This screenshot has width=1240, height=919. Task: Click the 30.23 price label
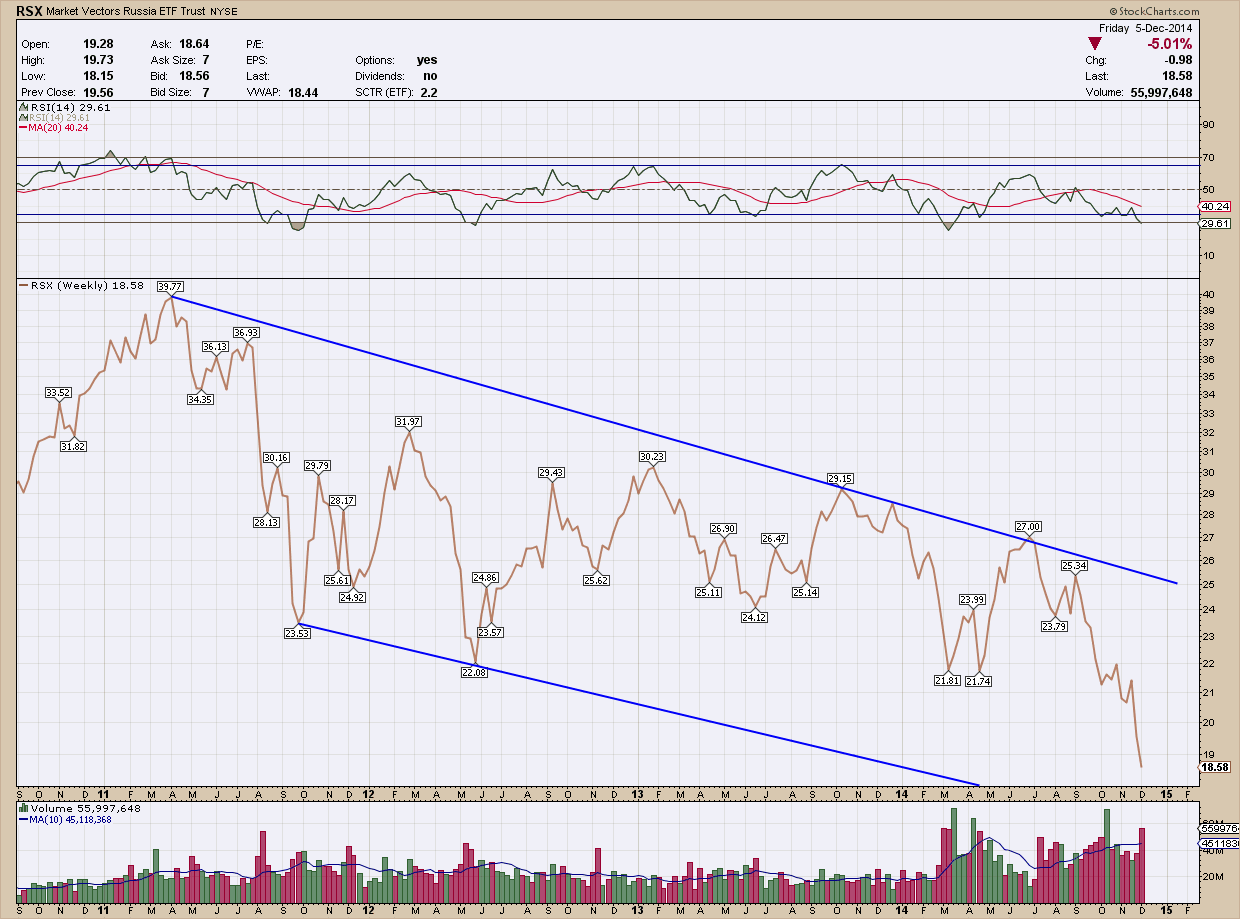point(651,456)
